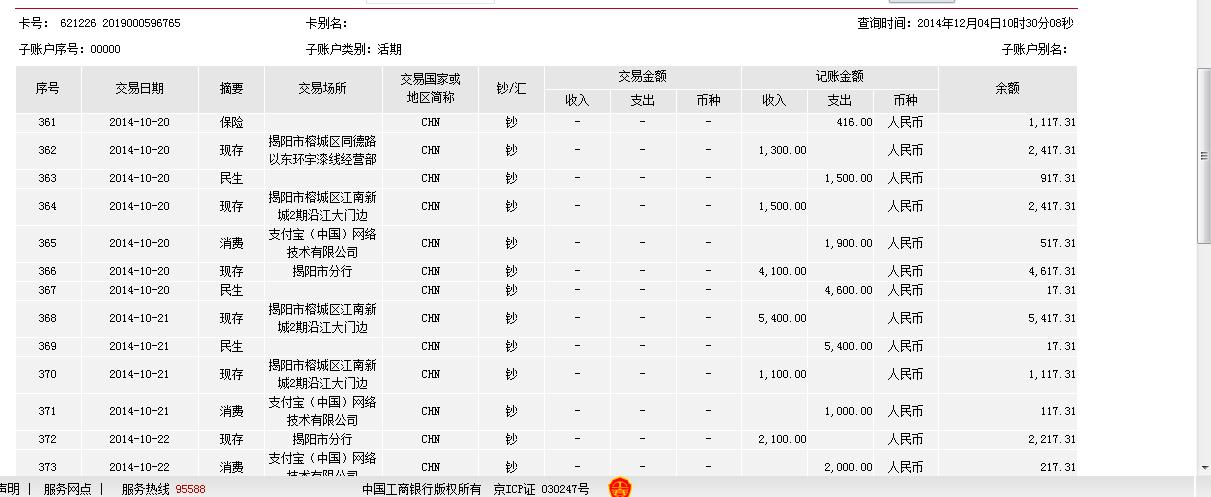
Task: Click the 交易金额 group header
Action: click(x=643, y=76)
